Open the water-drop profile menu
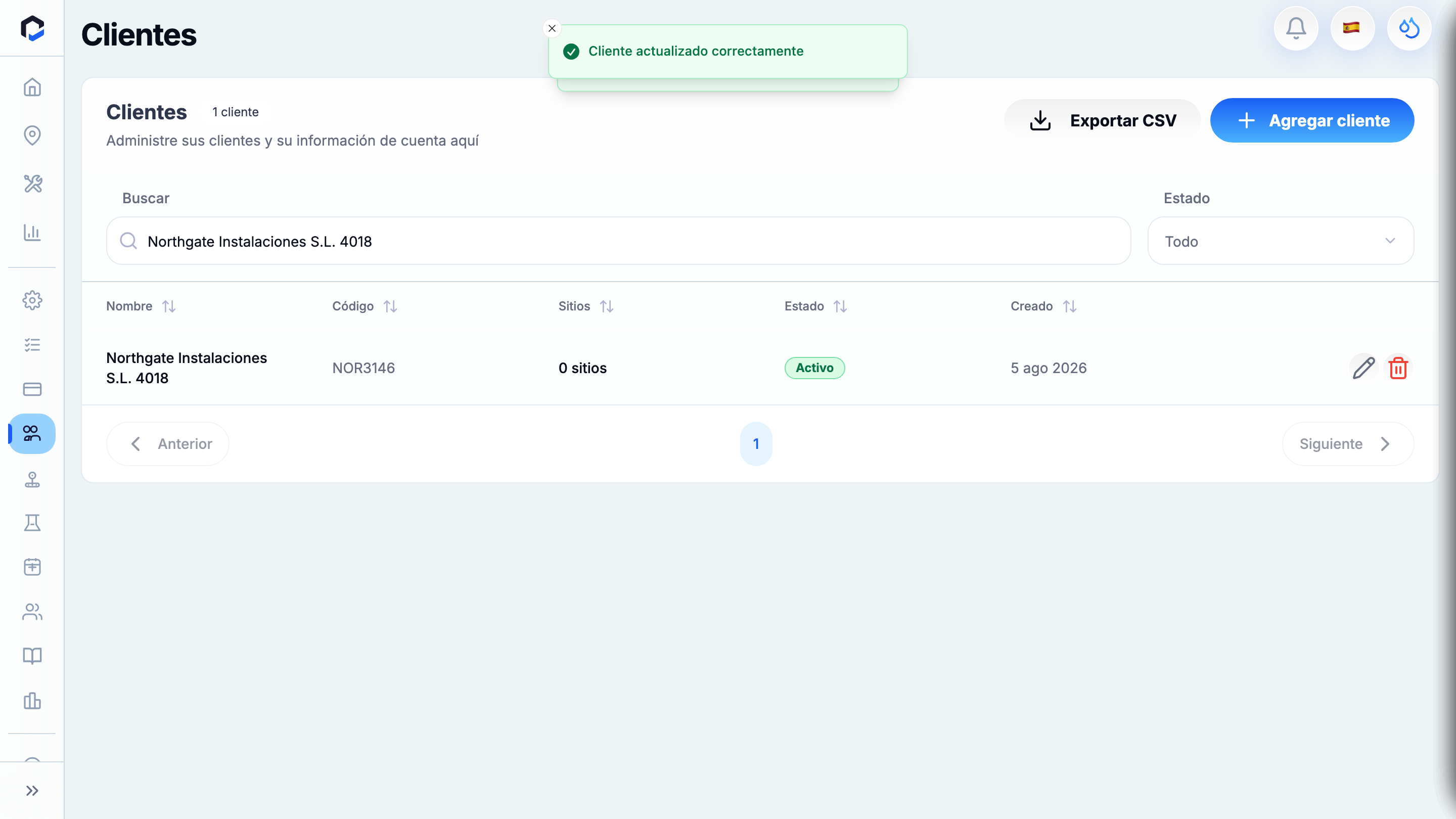Image resolution: width=1456 pixels, height=819 pixels. tap(1409, 28)
